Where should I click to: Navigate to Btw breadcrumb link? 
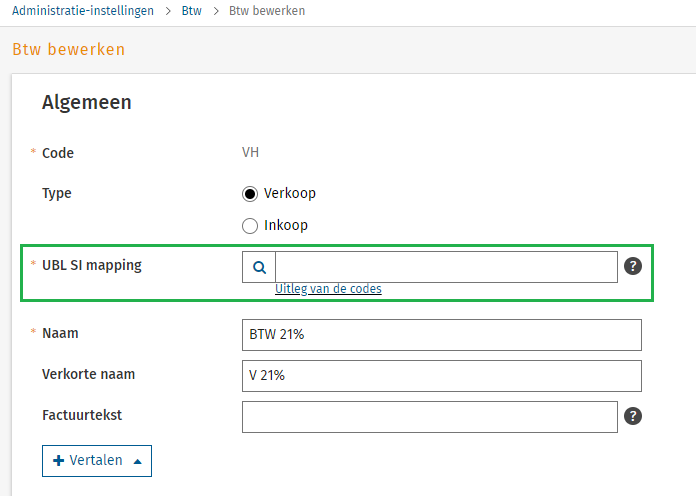(191, 11)
